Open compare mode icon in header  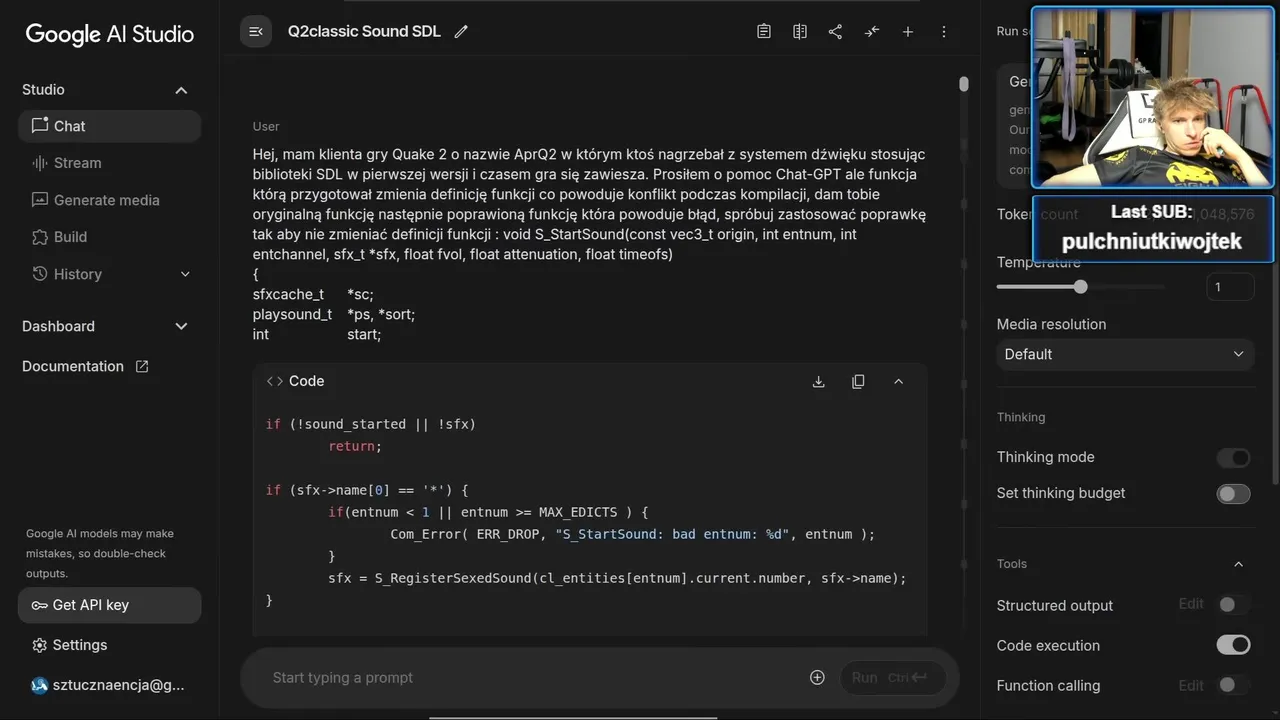point(800,31)
